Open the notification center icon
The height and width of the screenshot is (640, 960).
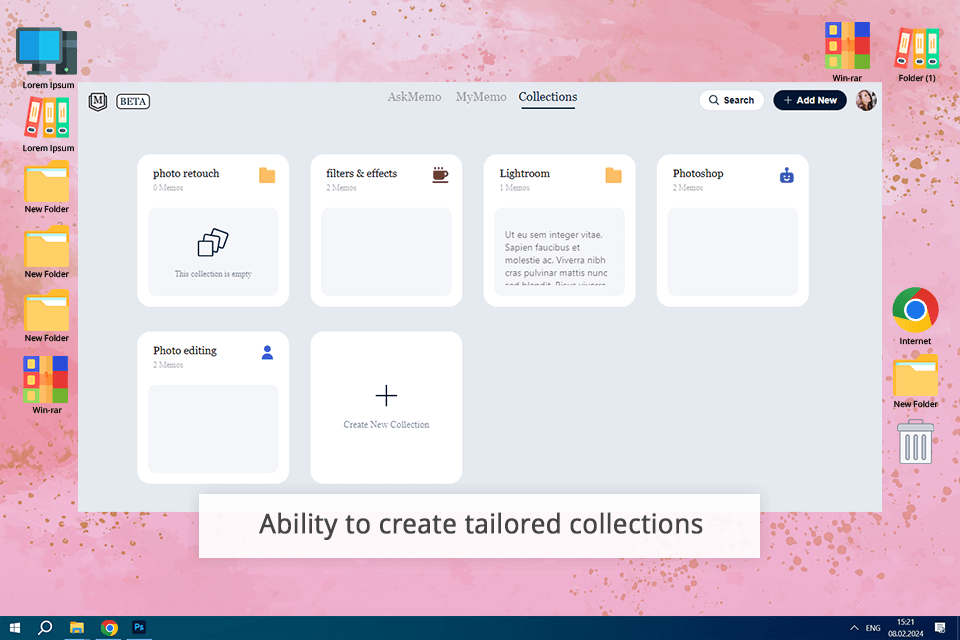[x=940, y=628]
